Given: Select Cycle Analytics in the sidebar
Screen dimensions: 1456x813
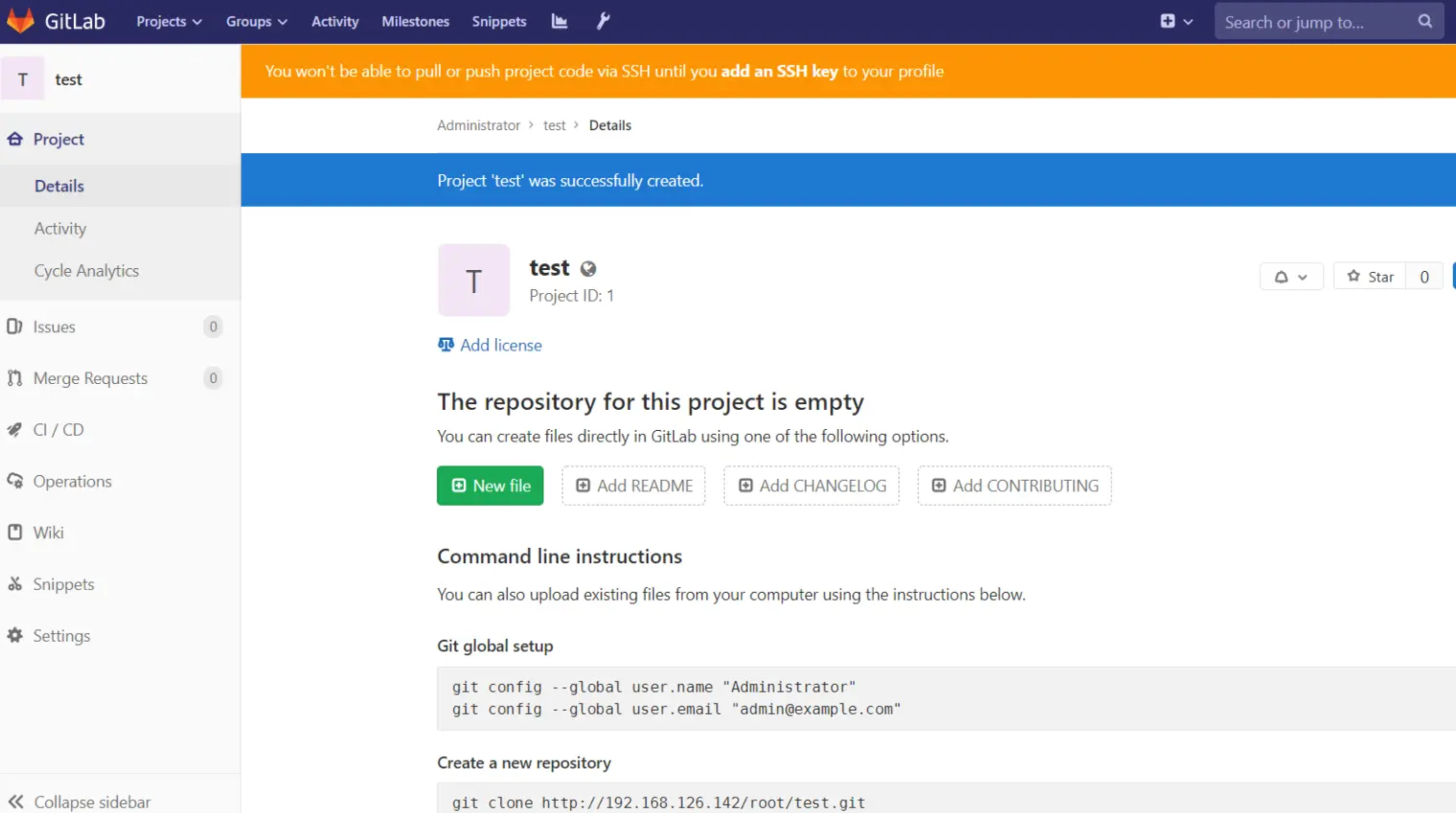Looking at the screenshot, I should (x=86, y=271).
